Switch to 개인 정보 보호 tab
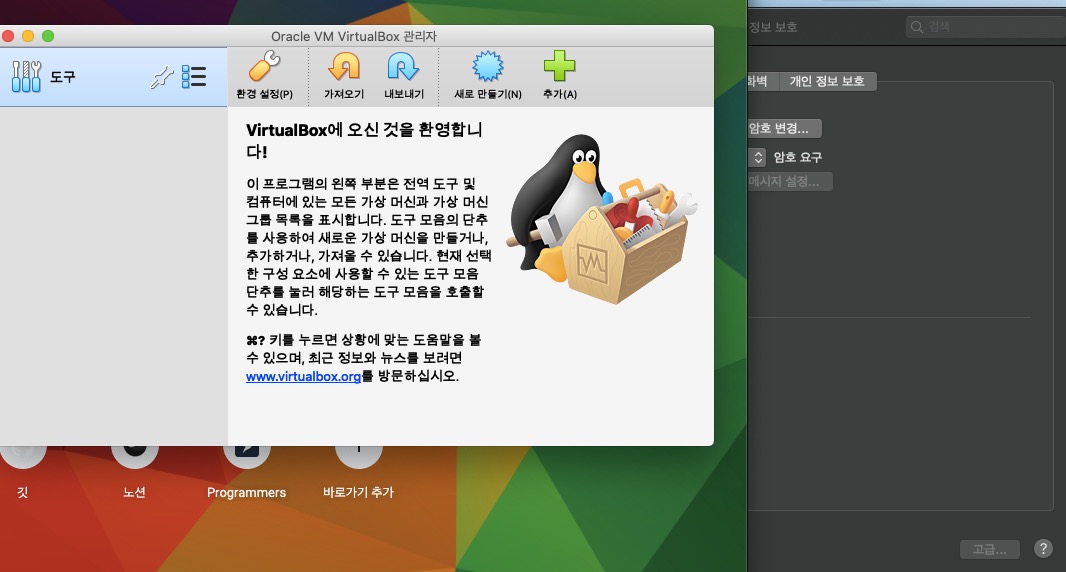 827,81
